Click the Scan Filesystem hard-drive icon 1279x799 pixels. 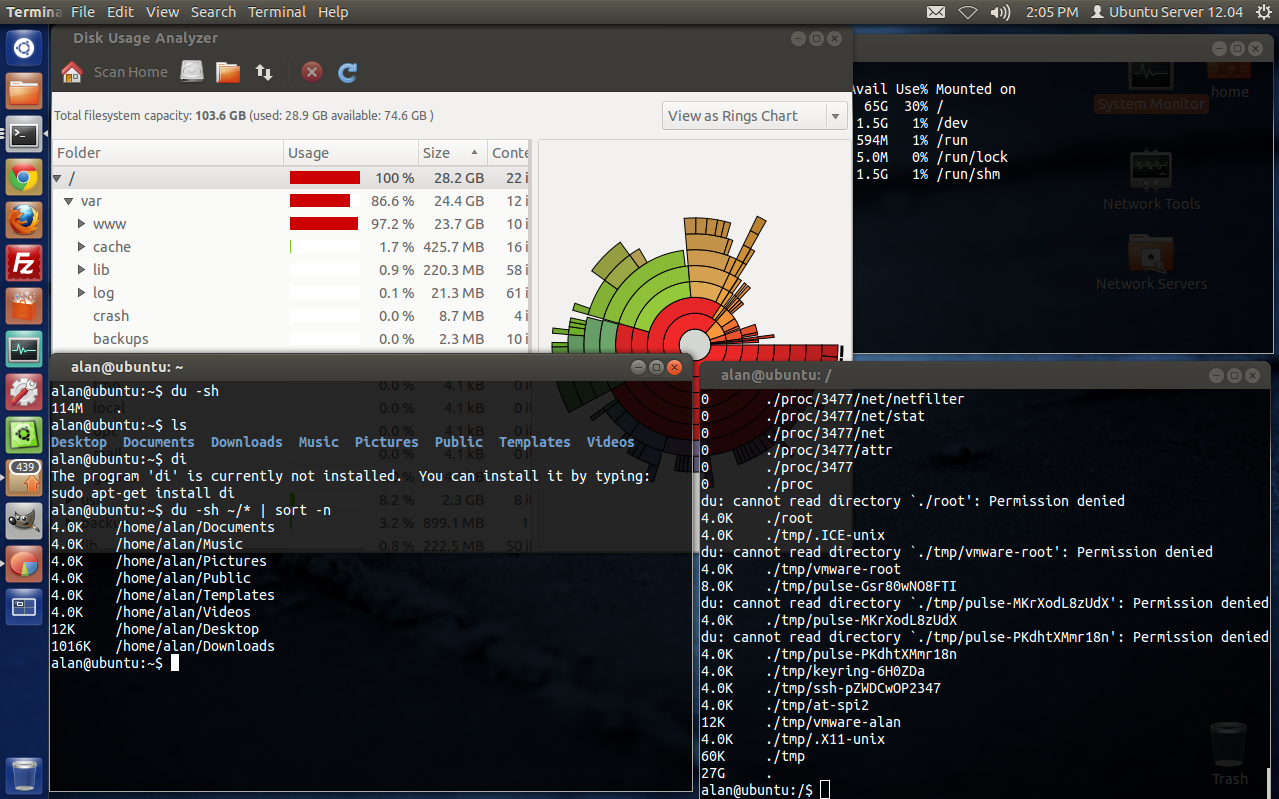pyautogui.click(x=192, y=71)
